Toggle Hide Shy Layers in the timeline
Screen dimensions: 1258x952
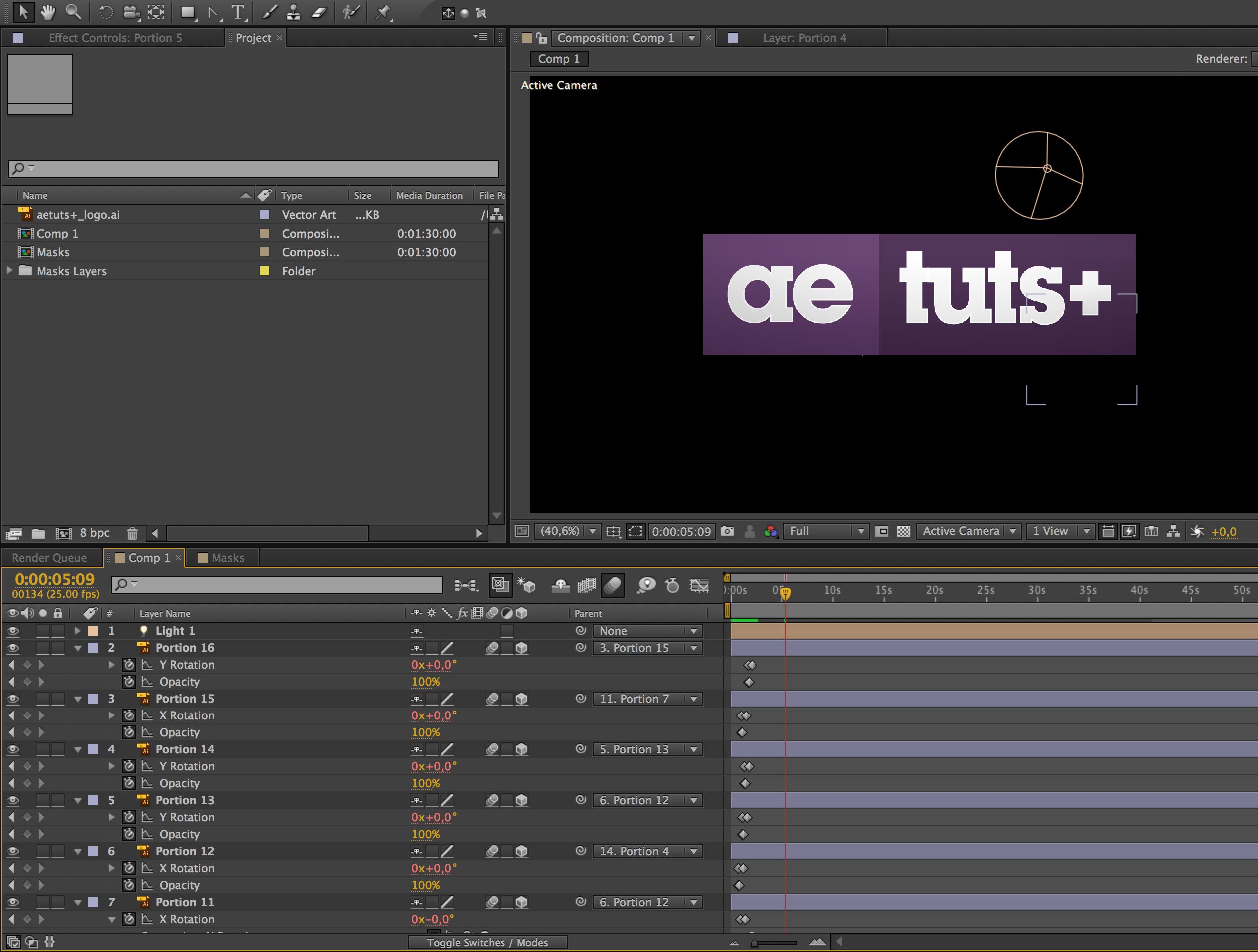coord(560,585)
